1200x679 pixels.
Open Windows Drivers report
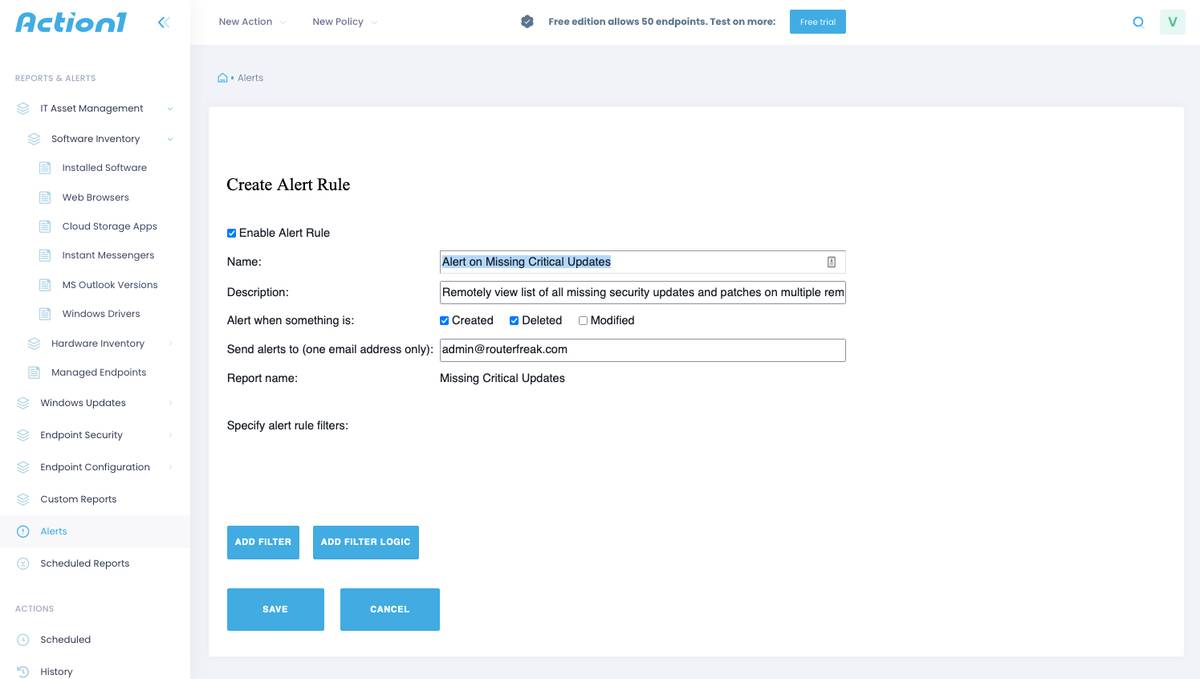click(100, 314)
